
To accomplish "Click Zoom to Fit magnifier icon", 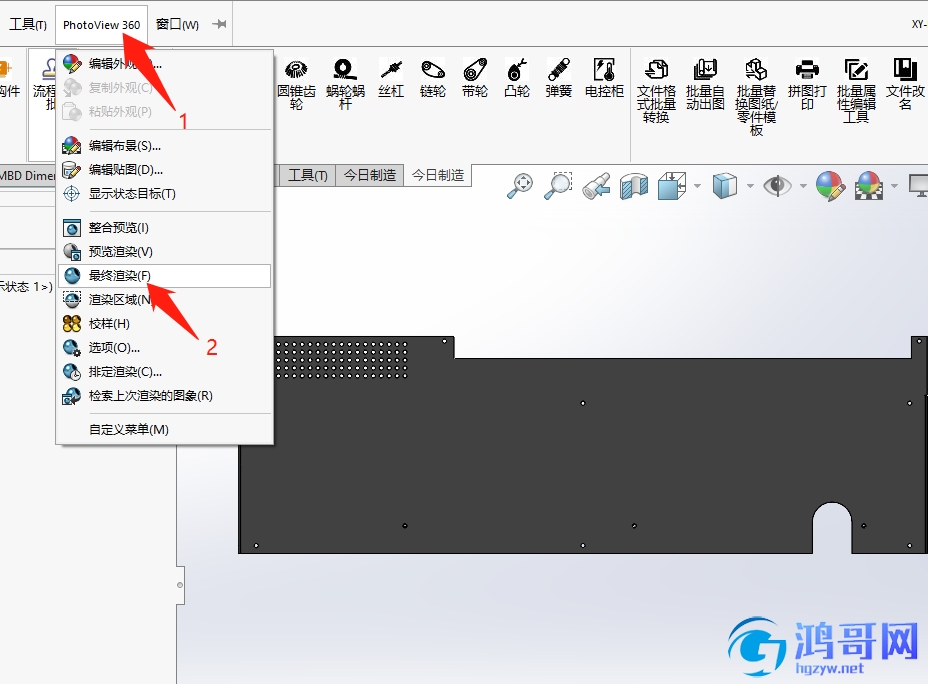I will [520, 186].
